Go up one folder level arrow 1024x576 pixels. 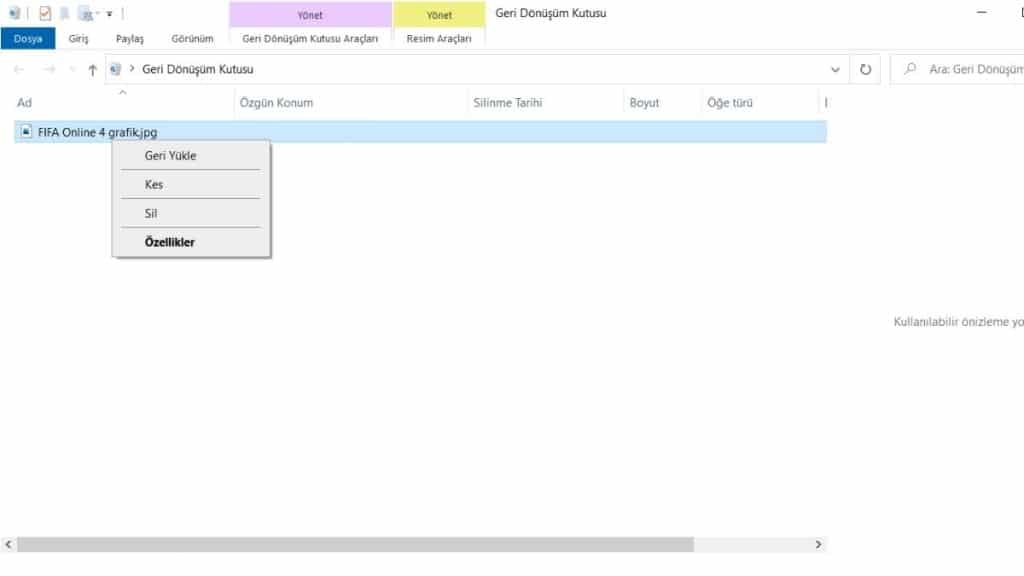point(92,70)
